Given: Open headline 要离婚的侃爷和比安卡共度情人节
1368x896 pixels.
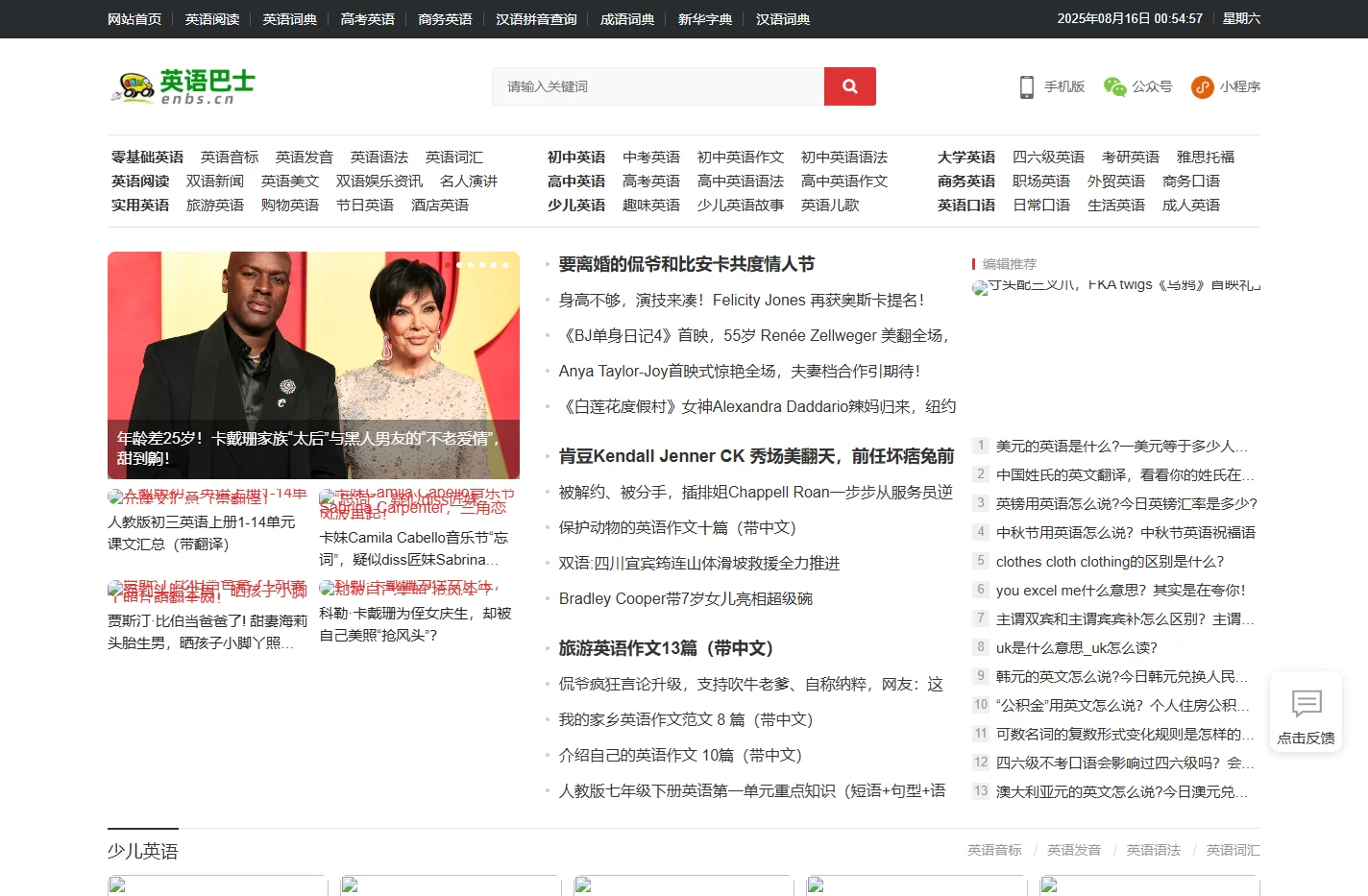Looking at the screenshot, I should [x=687, y=264].
